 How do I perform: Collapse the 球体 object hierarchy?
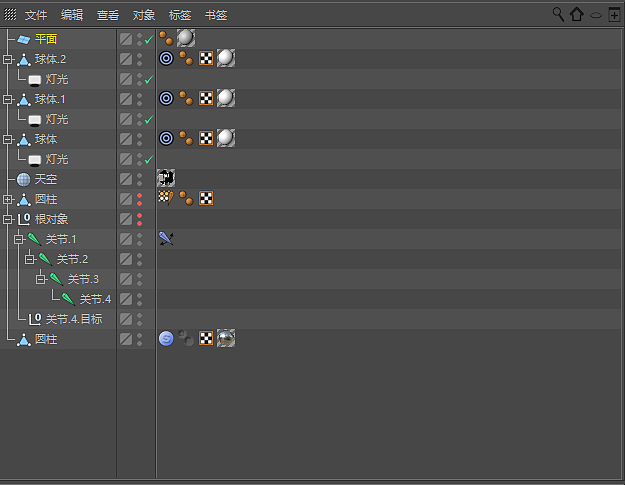8,139
